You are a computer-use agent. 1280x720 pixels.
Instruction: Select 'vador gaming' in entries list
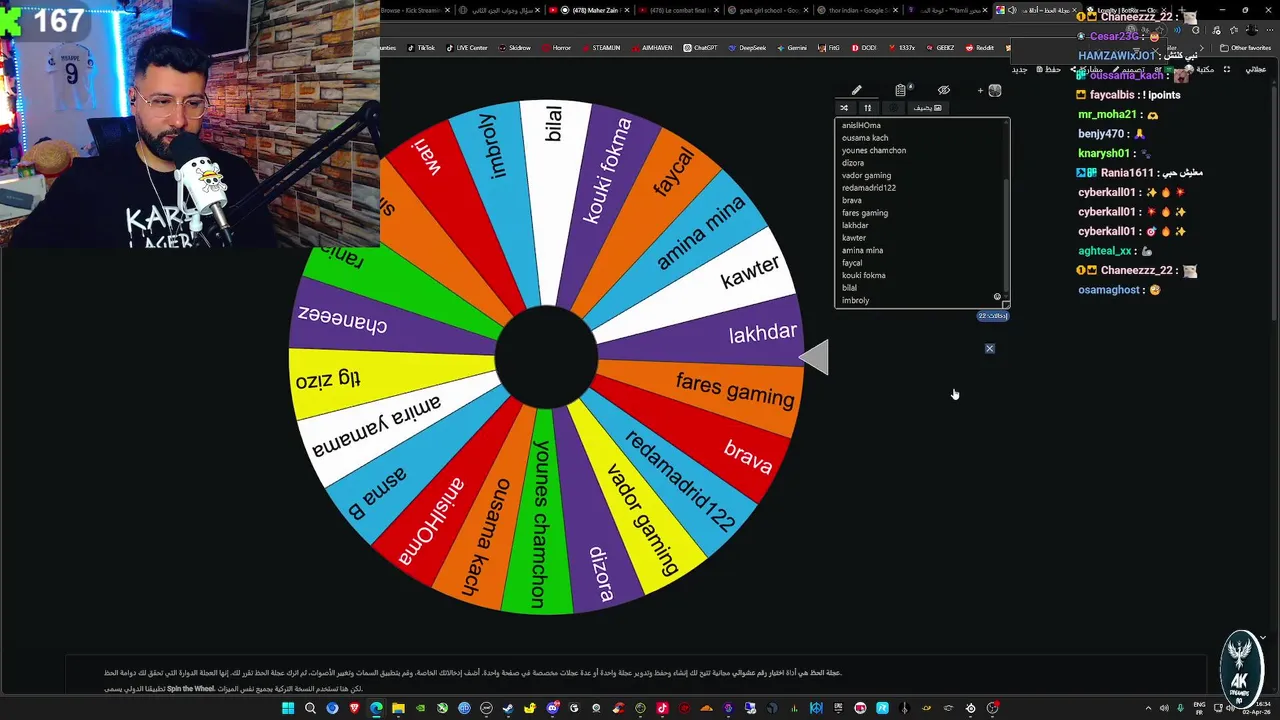(866, 175)
